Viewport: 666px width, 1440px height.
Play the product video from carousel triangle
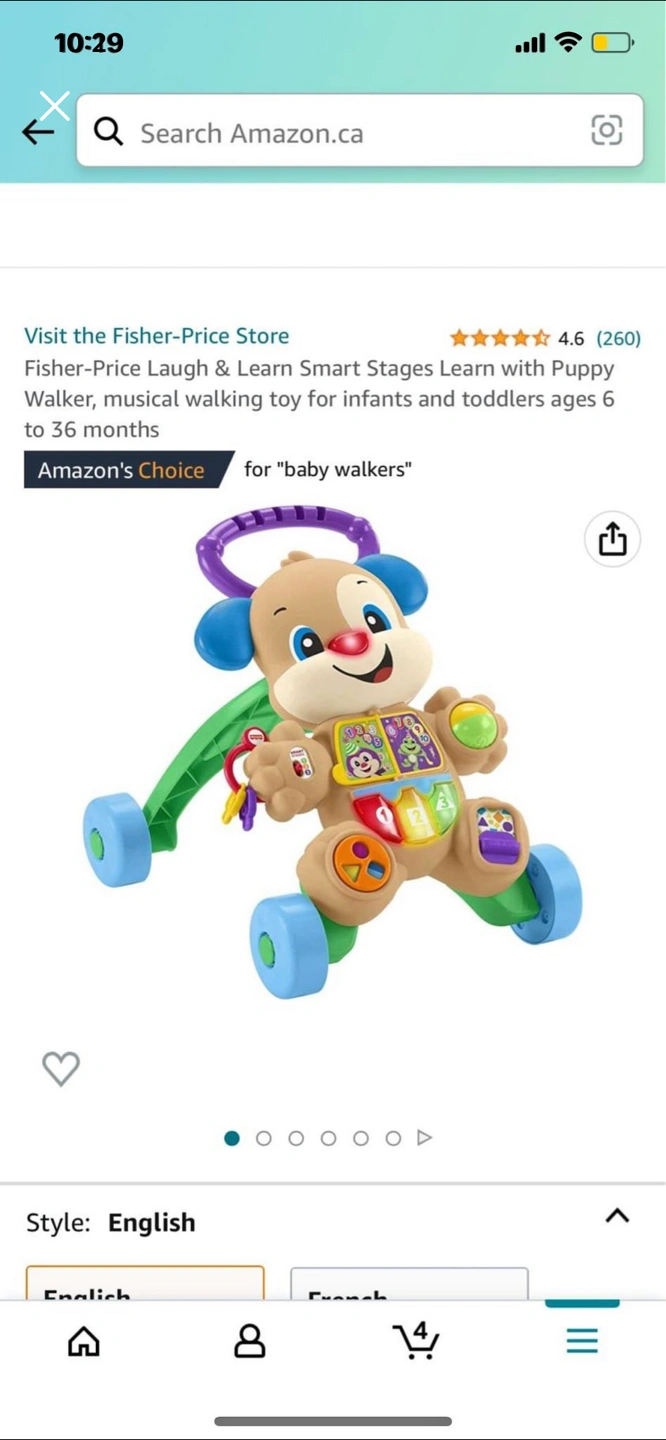425,1138
